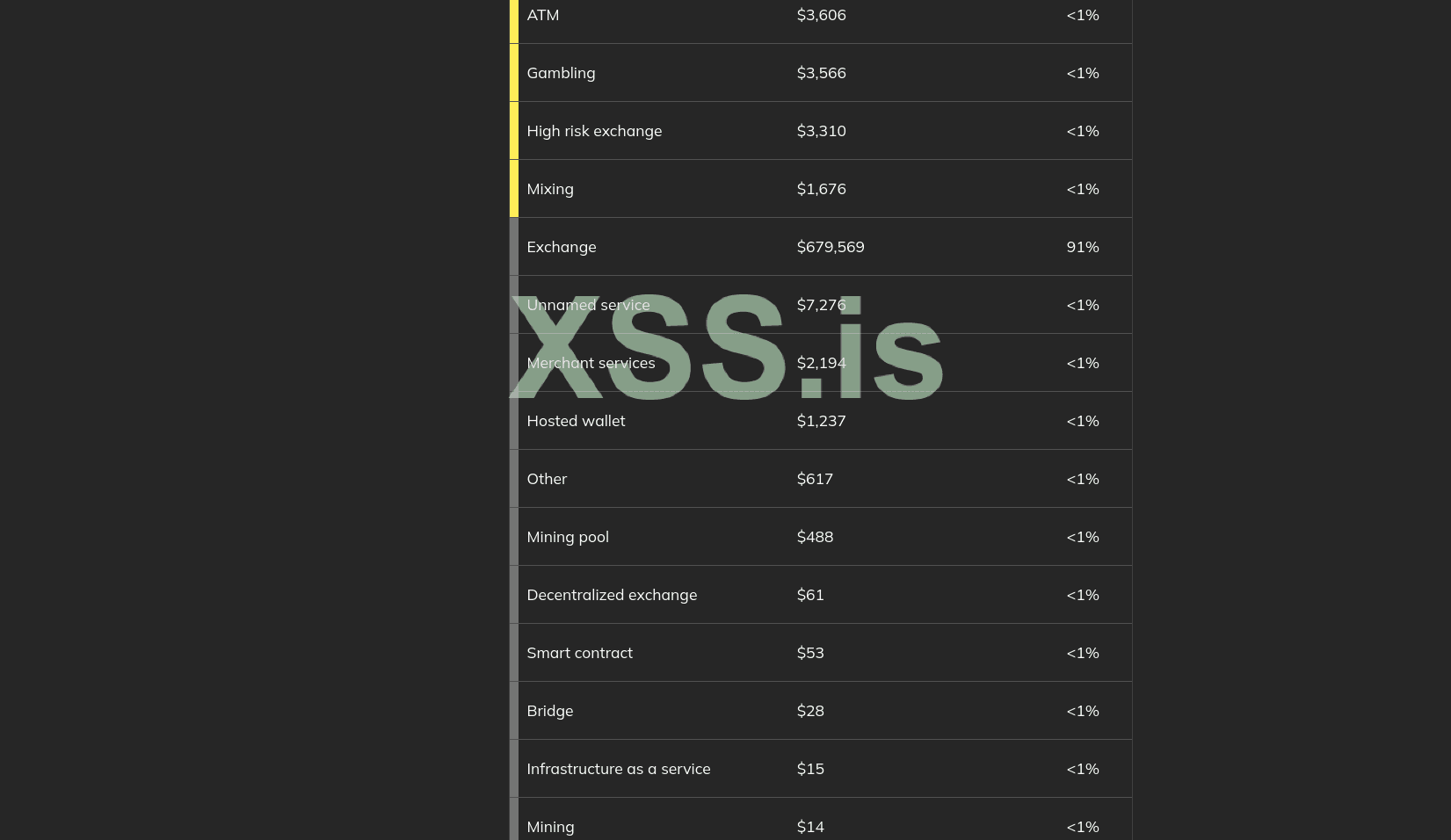
Task: Select the Mining pool label
Action: pyautogui.click(x=568, y=537)
